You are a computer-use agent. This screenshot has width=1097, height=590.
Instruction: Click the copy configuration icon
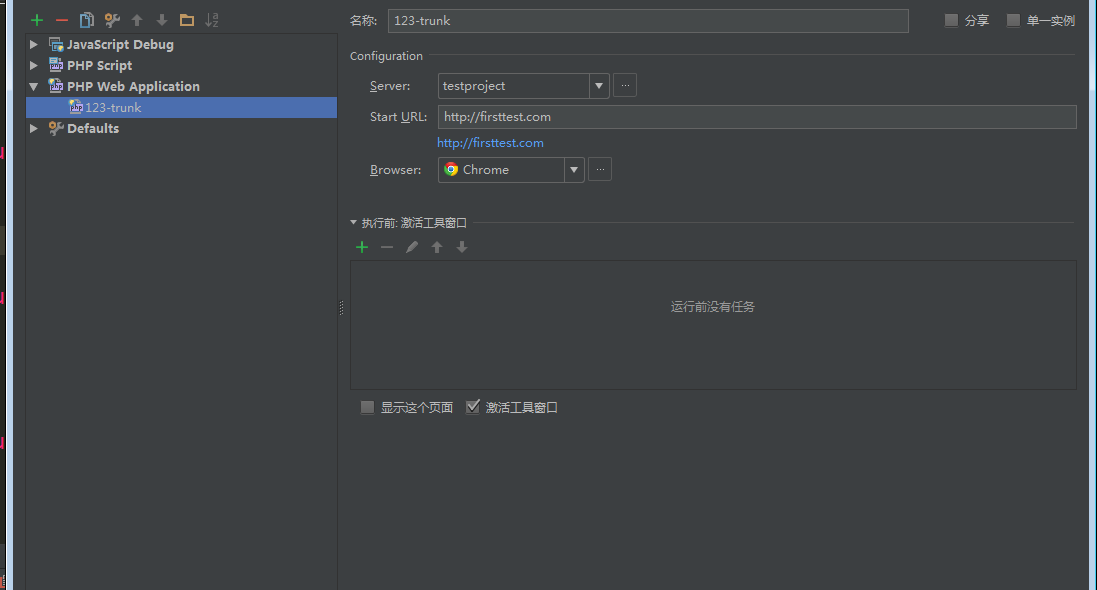(x=87, y=20)
